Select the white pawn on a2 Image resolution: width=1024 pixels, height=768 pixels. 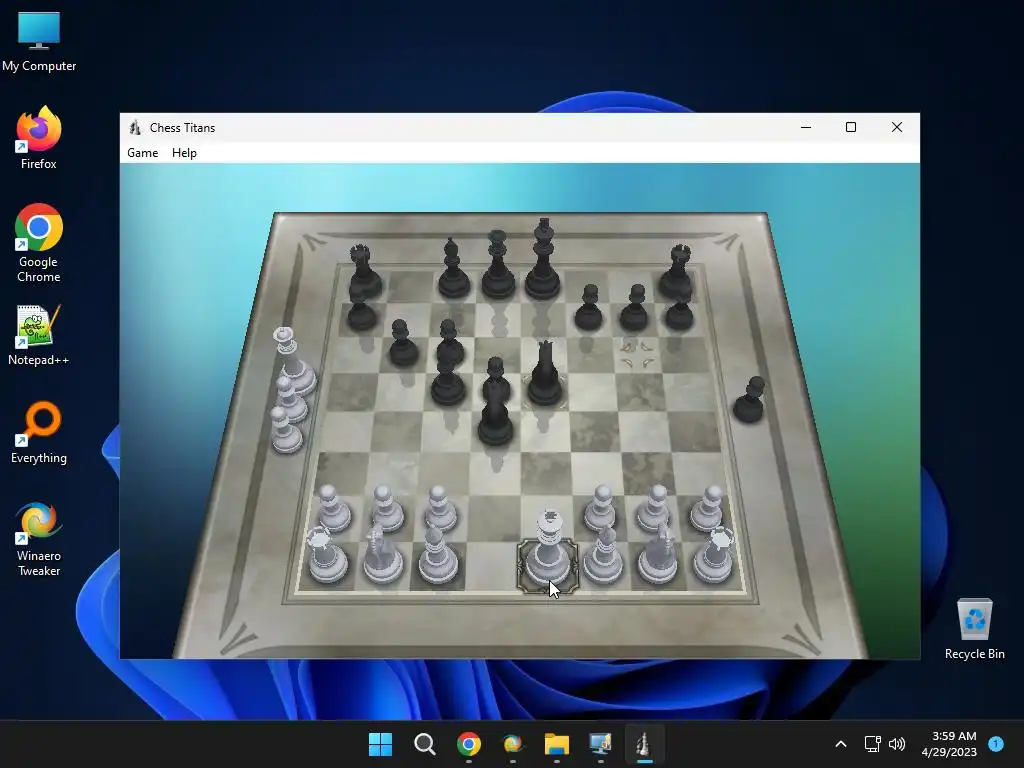tap(333, 509)
